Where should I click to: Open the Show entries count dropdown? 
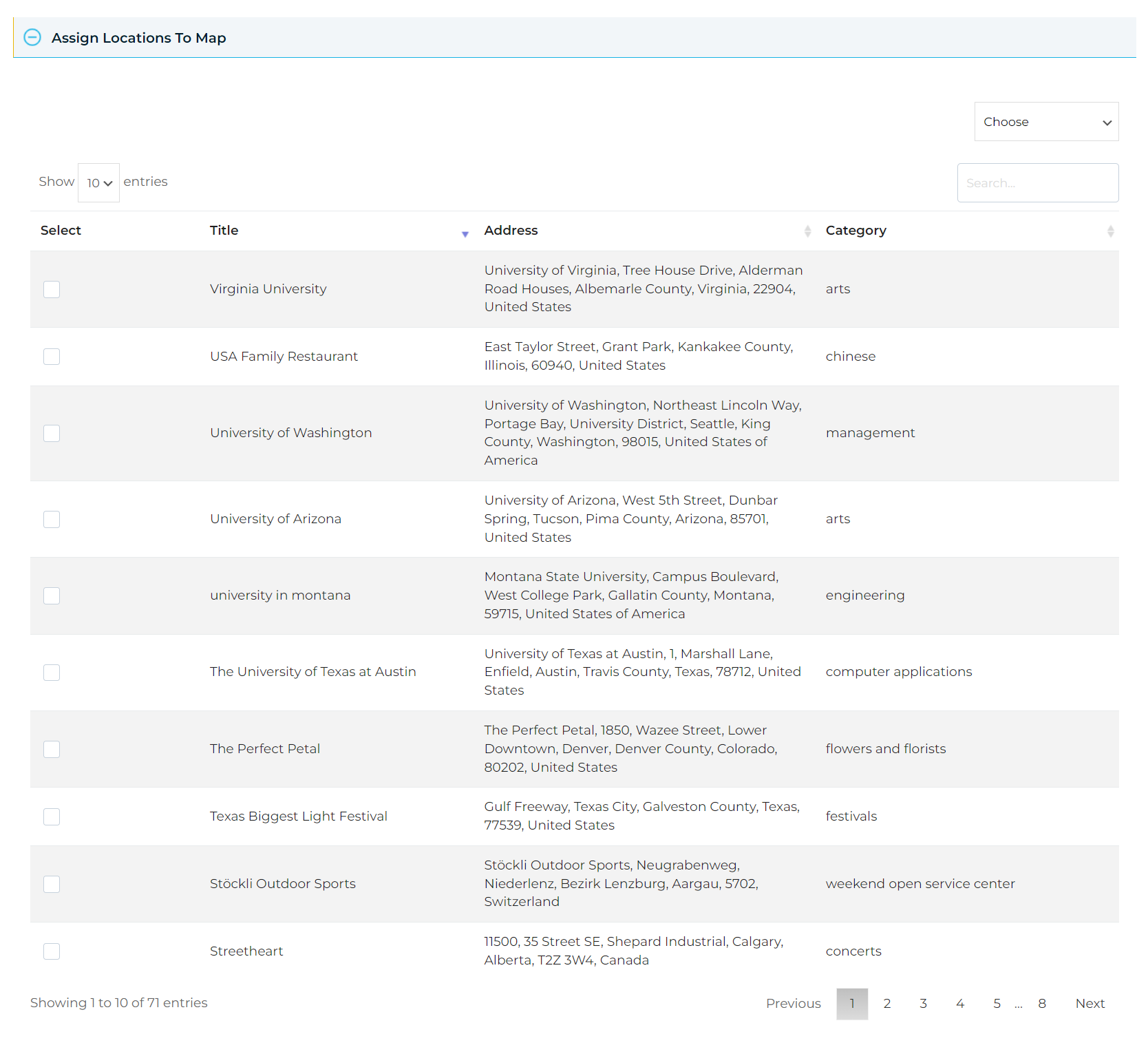pyautogui.click(x=98, y=182)
